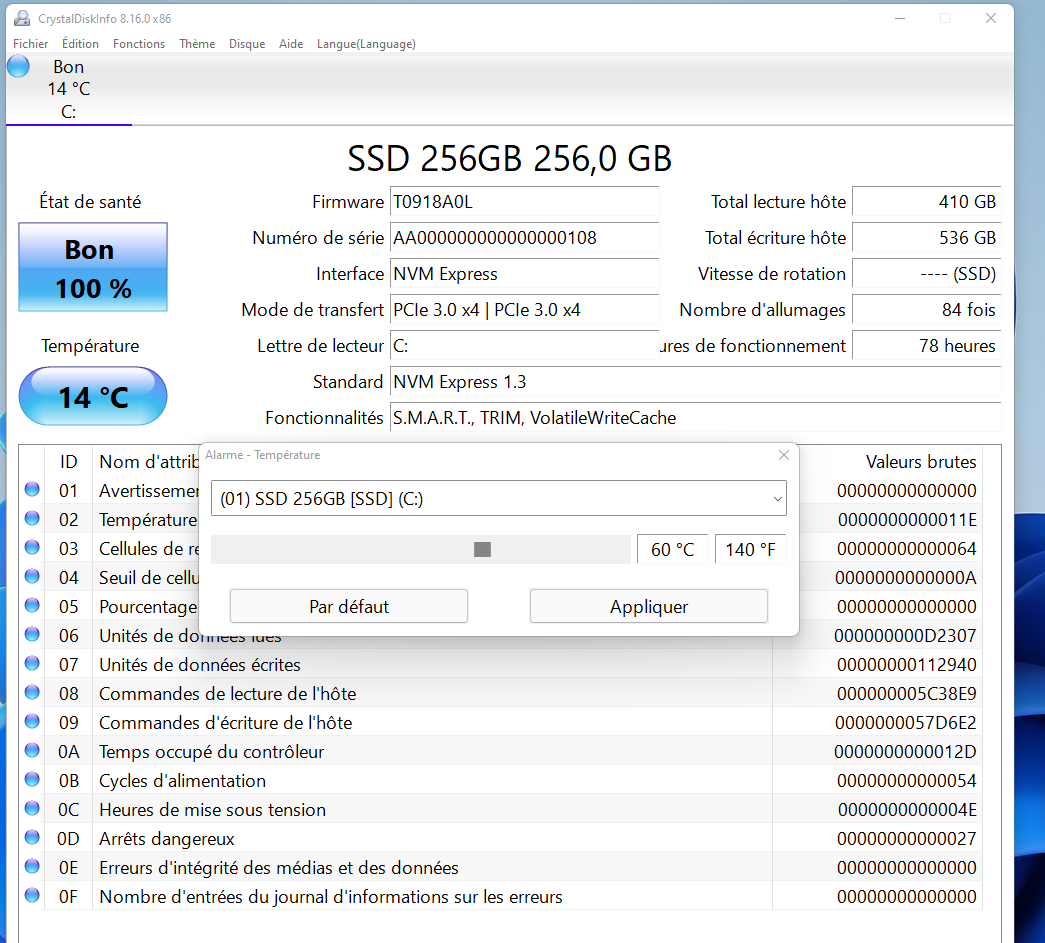Click the orb next to Unités de données écrites

pos(32,663)
